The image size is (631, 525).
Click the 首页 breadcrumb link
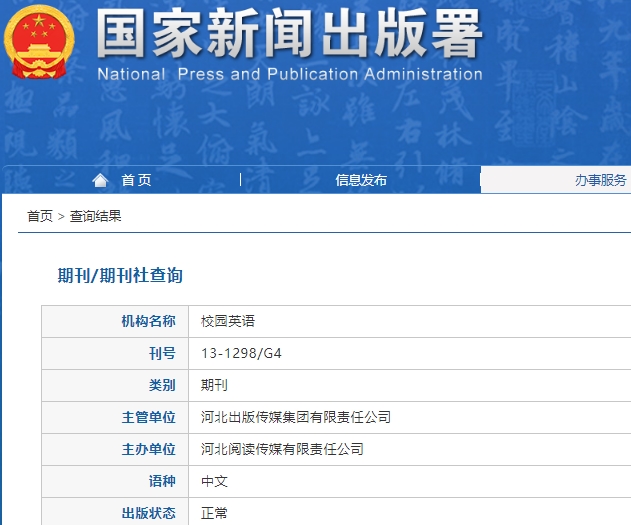coord(40,216)
